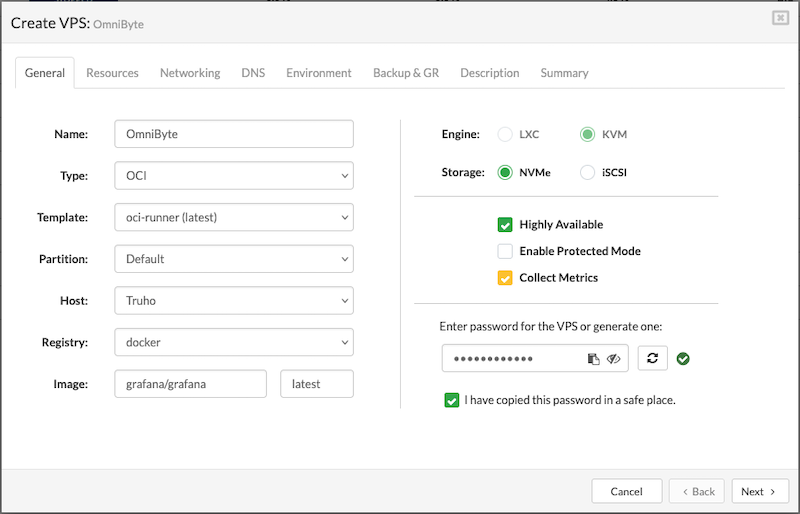This screenshot has width=800, height=514.
Task: Click the Next button
Action: 759,491
